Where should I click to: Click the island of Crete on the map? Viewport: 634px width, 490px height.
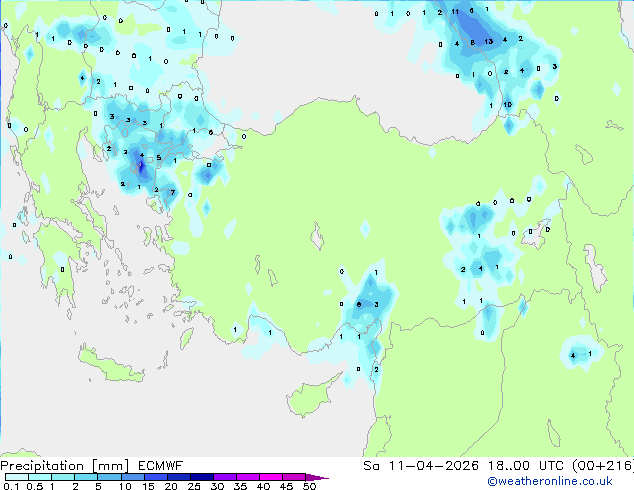click(x=111, y=366)
